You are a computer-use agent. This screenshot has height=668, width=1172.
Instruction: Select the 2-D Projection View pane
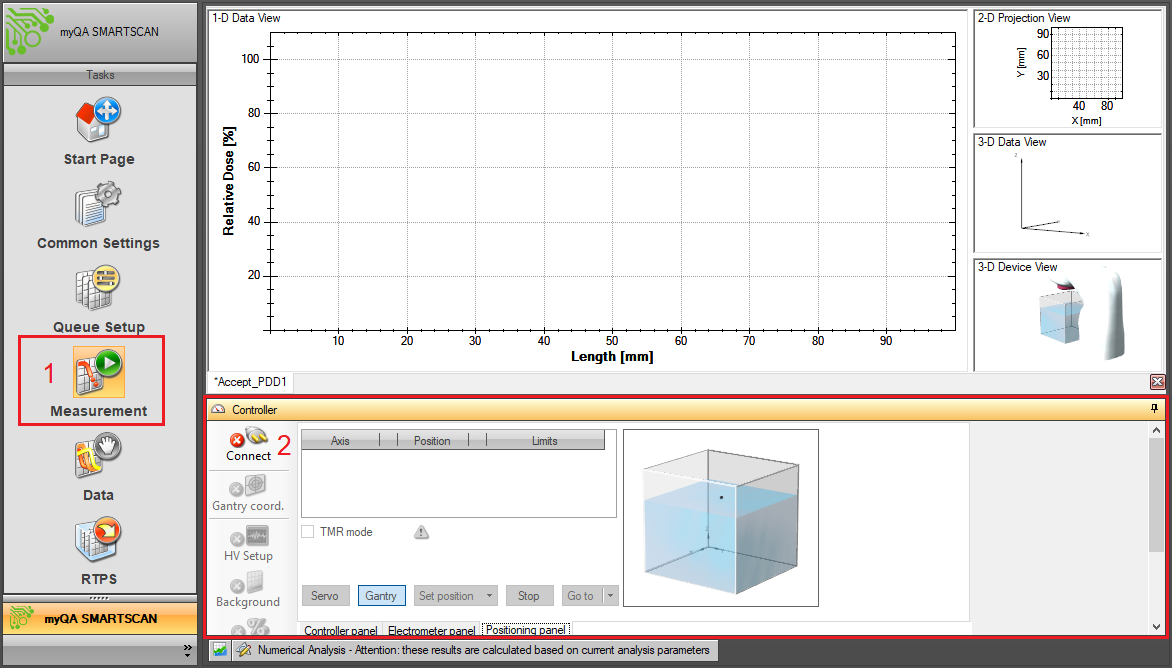[x=1067, y=69]
